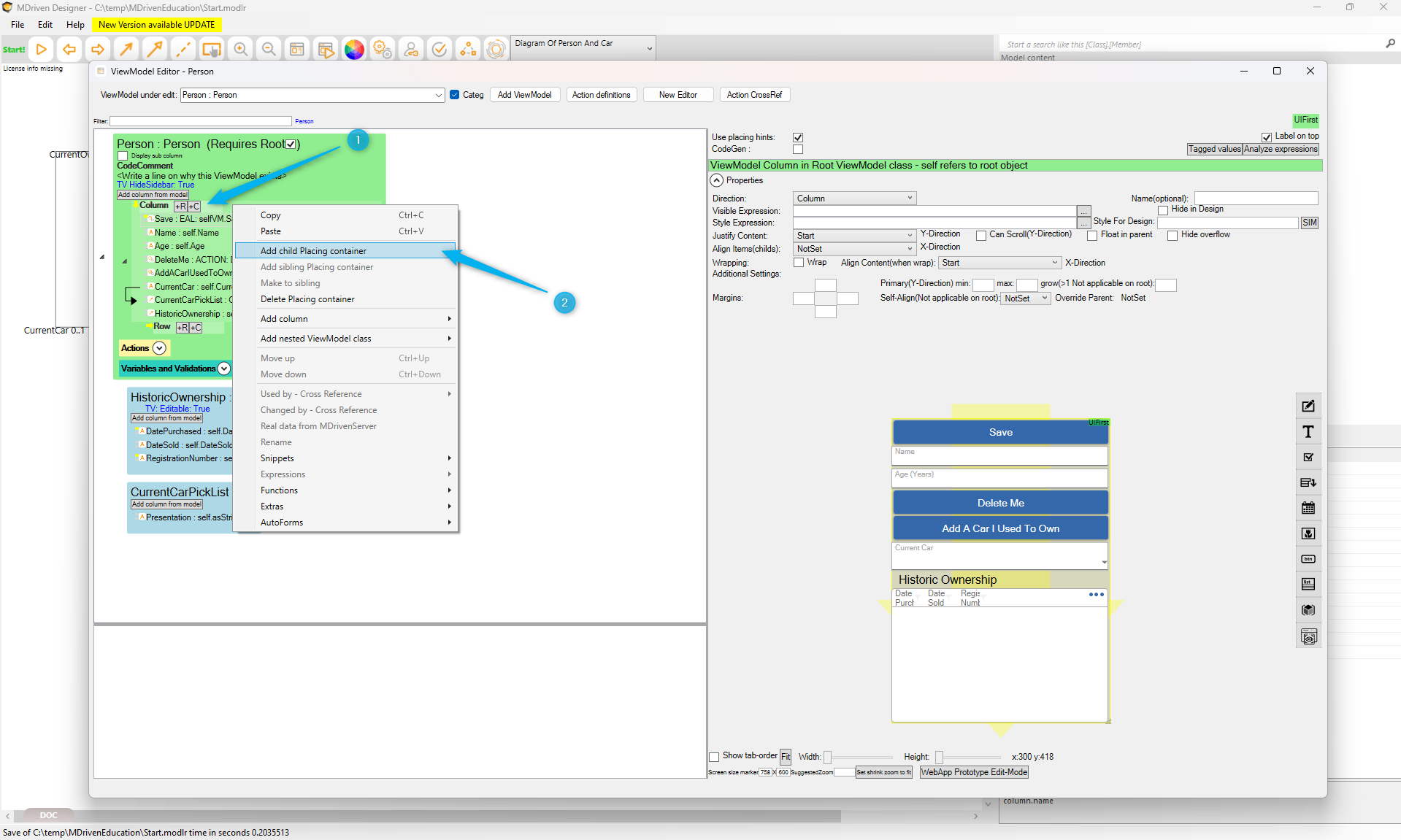Adjust the Width slider handle
The width and height of the screenshot is (1401, 840).
(x=827, y=758)
